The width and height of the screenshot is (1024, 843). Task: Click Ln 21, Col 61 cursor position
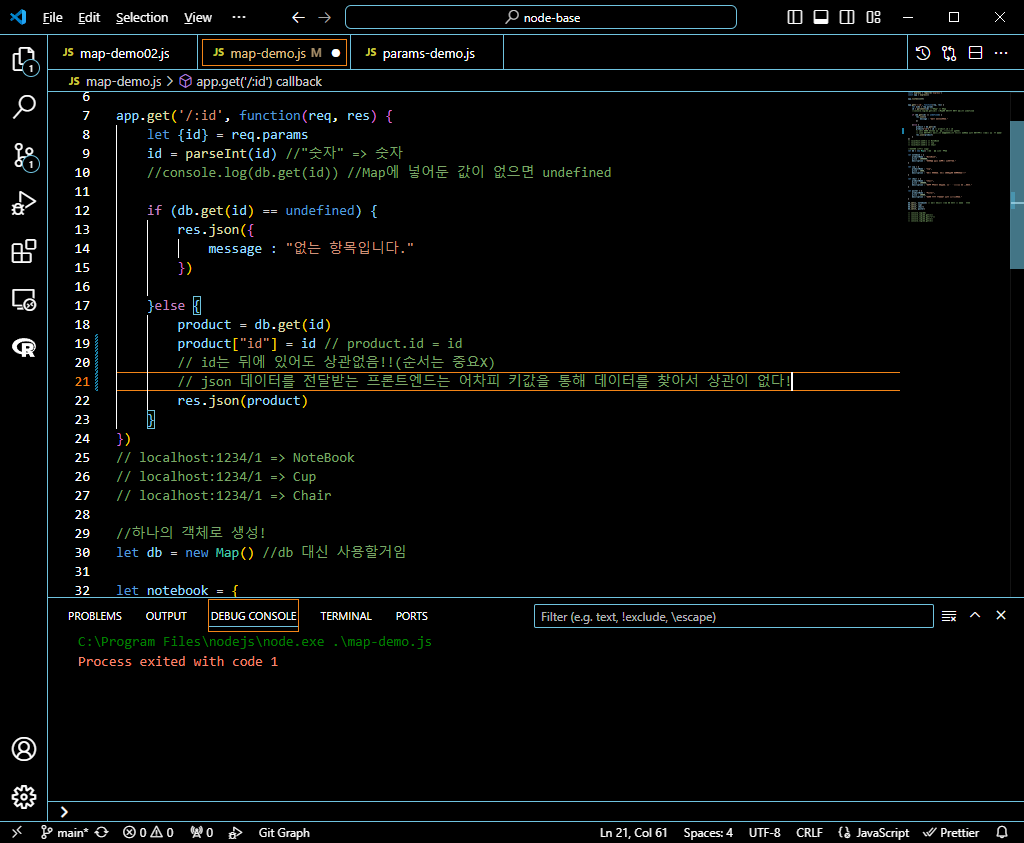[x=633, y=833]
